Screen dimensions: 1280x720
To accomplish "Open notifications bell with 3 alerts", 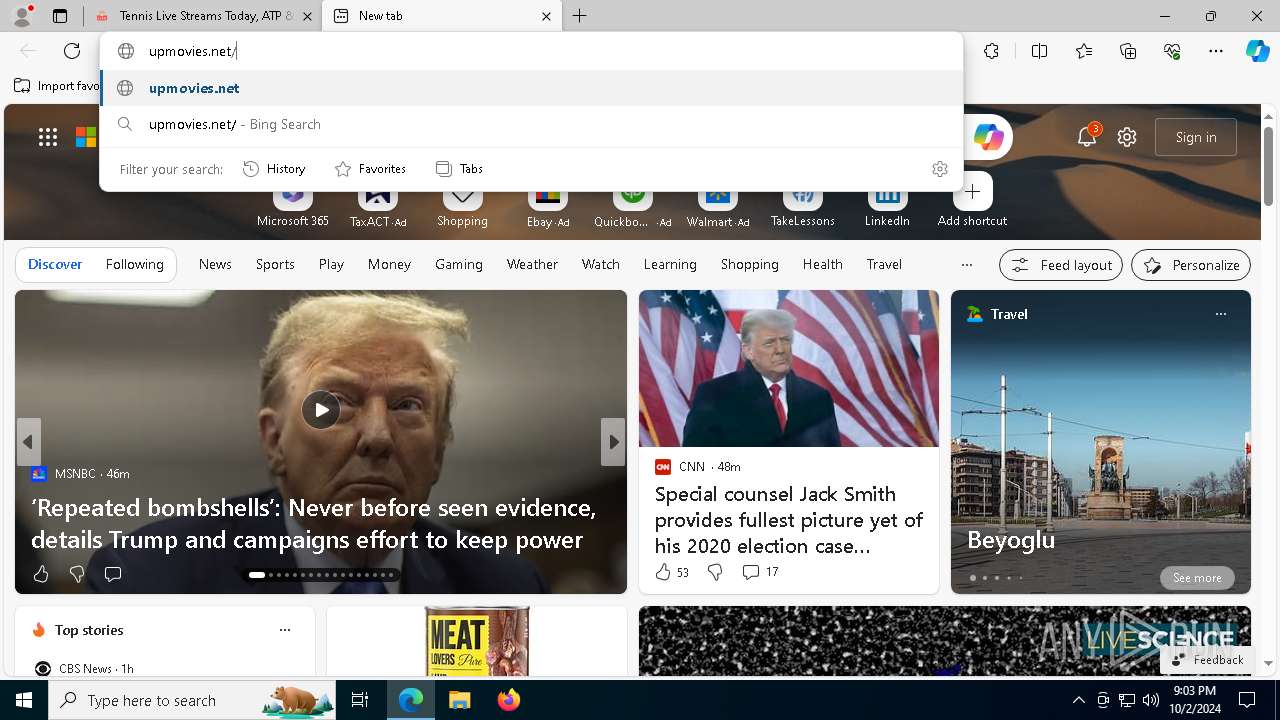I will (1087, 137).
